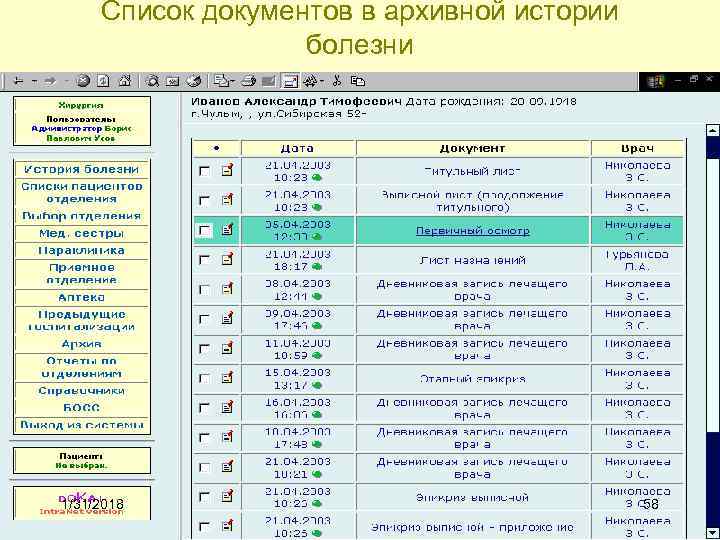Open Параклиника menu item

pos(81,251)
